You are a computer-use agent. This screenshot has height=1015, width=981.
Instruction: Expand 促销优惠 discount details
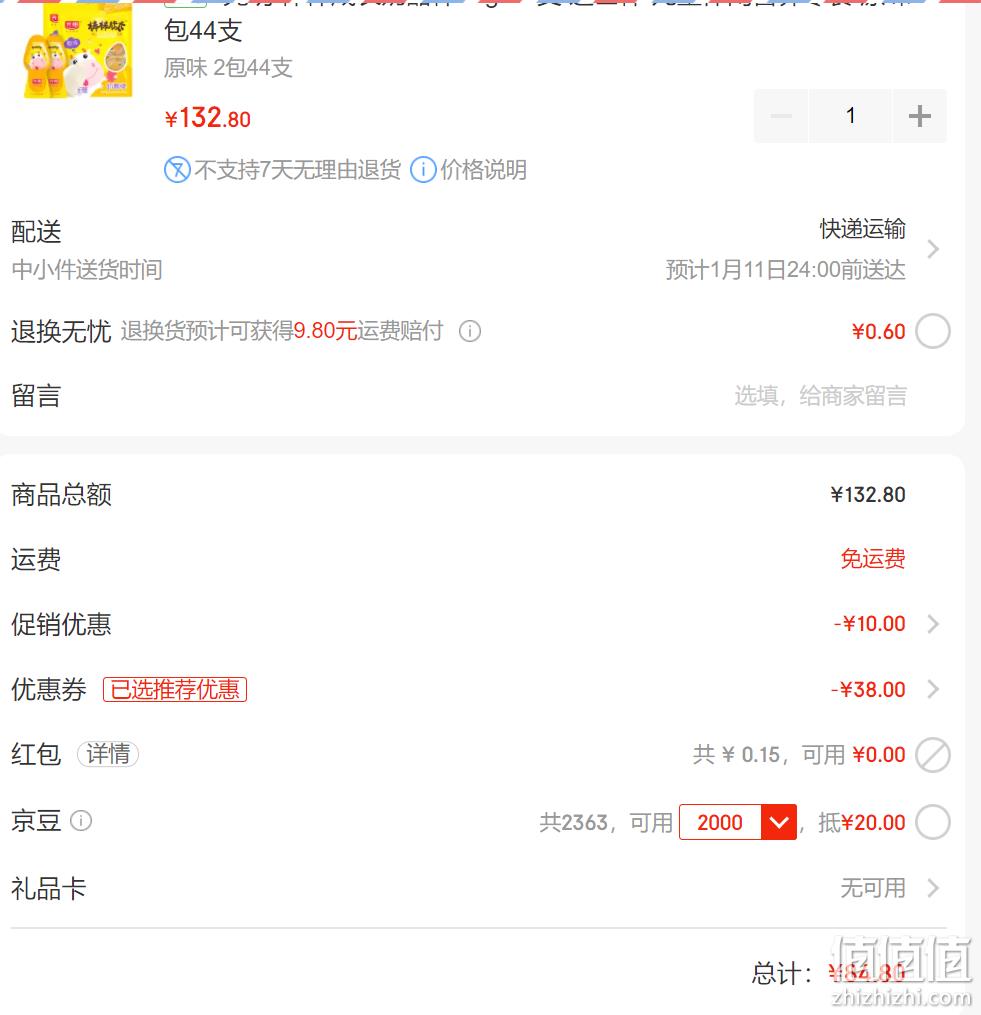(x=933, y=624)
